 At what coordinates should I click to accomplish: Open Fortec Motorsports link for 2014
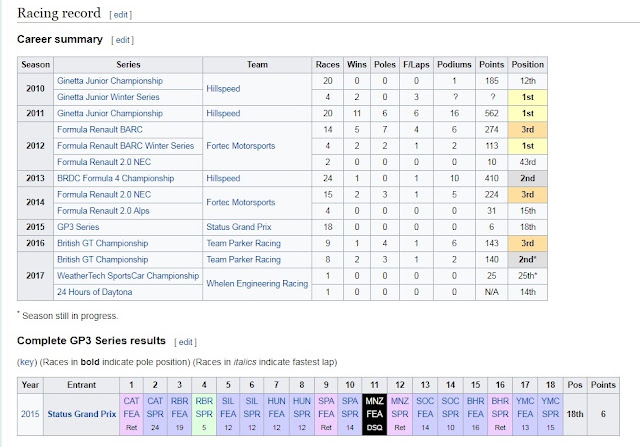pos(241,202)
